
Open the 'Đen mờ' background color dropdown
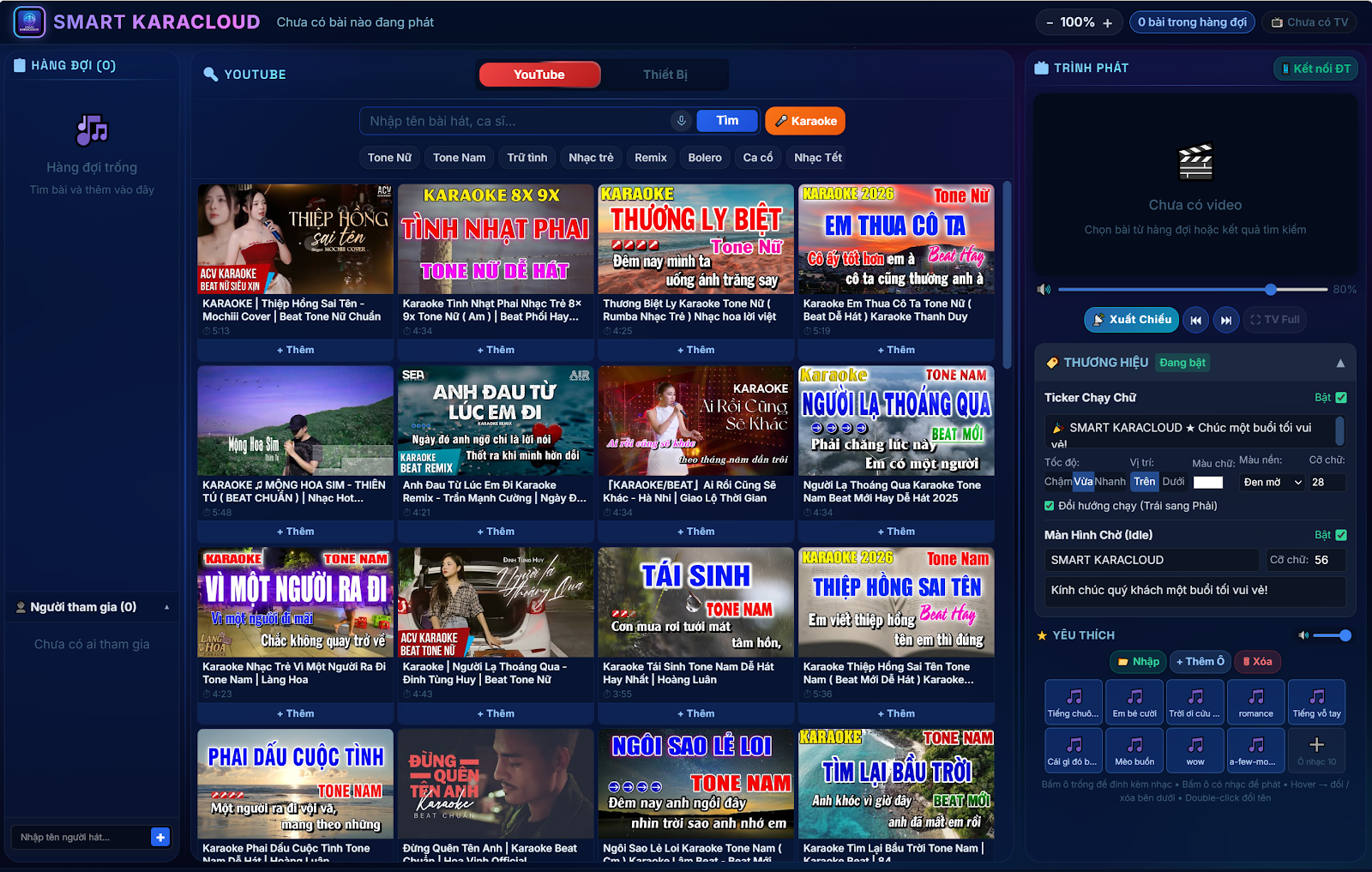1273,483
